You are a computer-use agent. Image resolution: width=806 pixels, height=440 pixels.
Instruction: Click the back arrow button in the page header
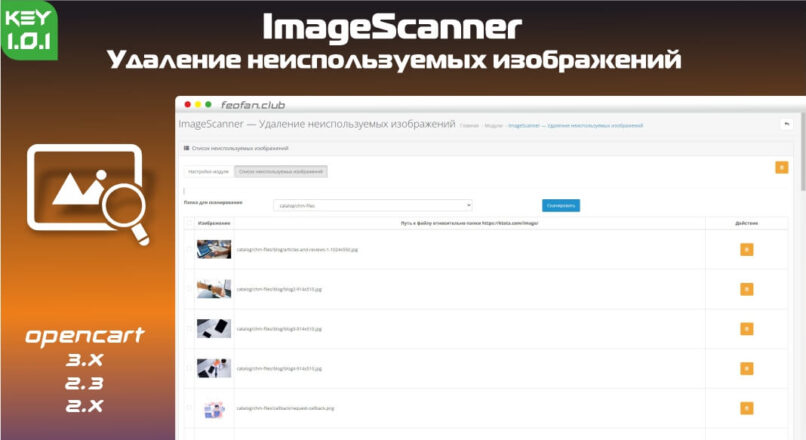tap(786, 124)
